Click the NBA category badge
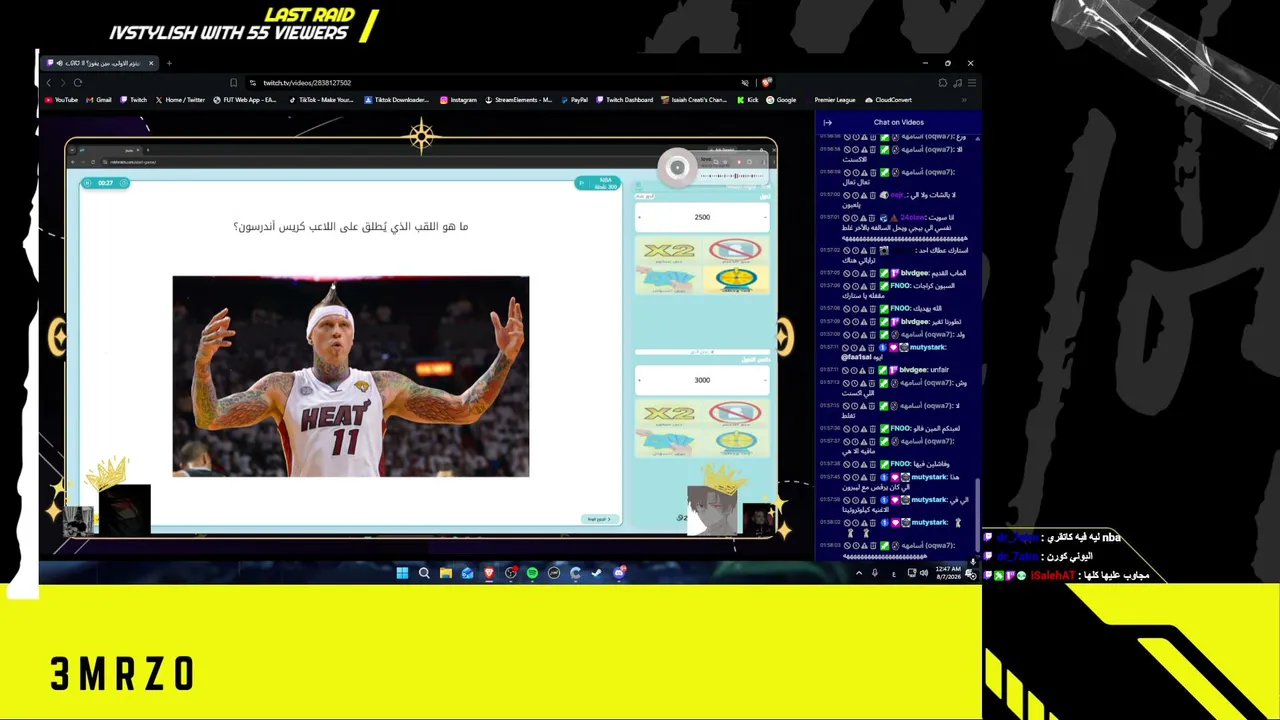Screen dimensions: 1280x720 tap(598, 183)
